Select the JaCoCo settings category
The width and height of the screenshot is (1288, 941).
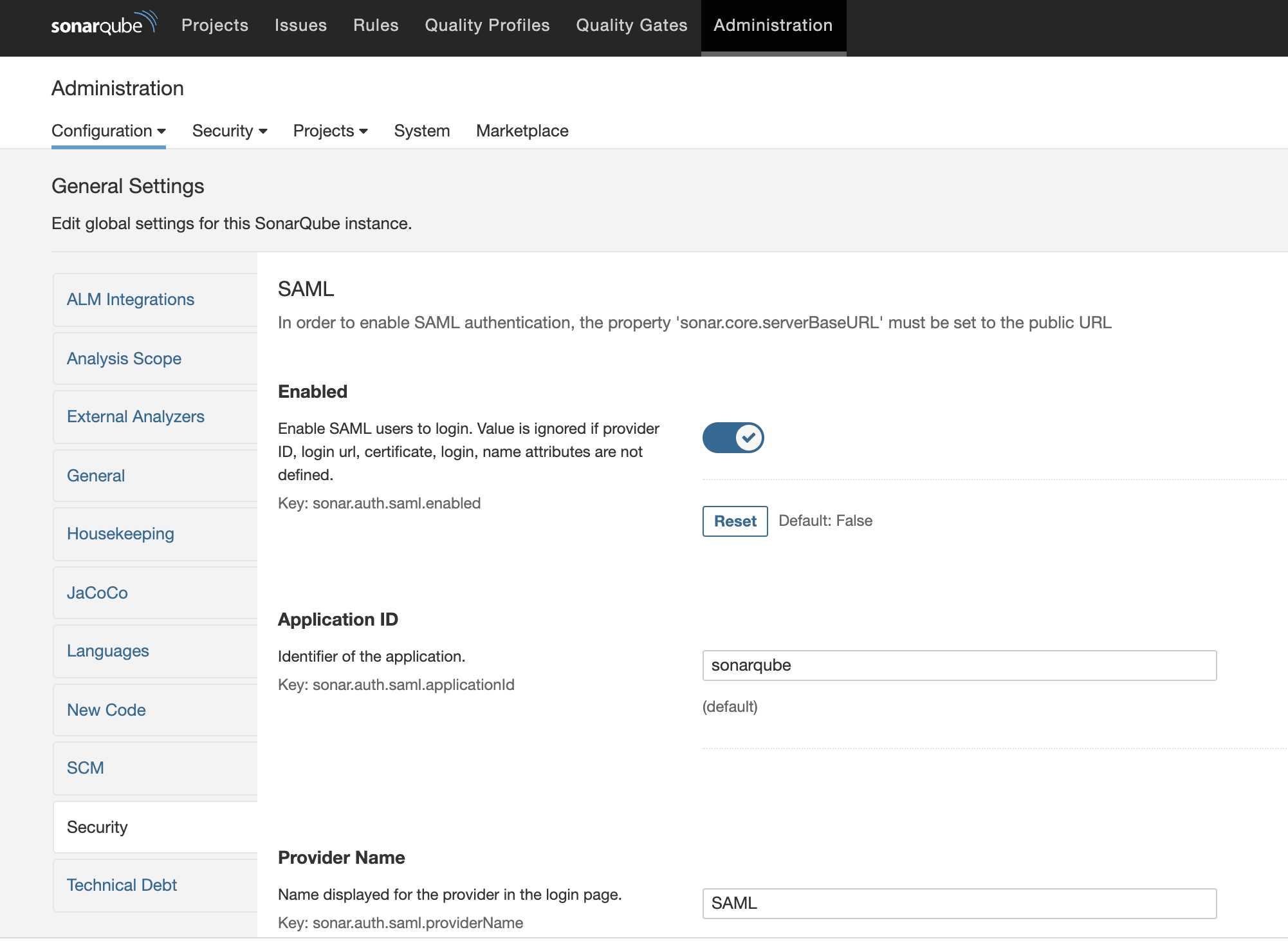coord(97,593)
